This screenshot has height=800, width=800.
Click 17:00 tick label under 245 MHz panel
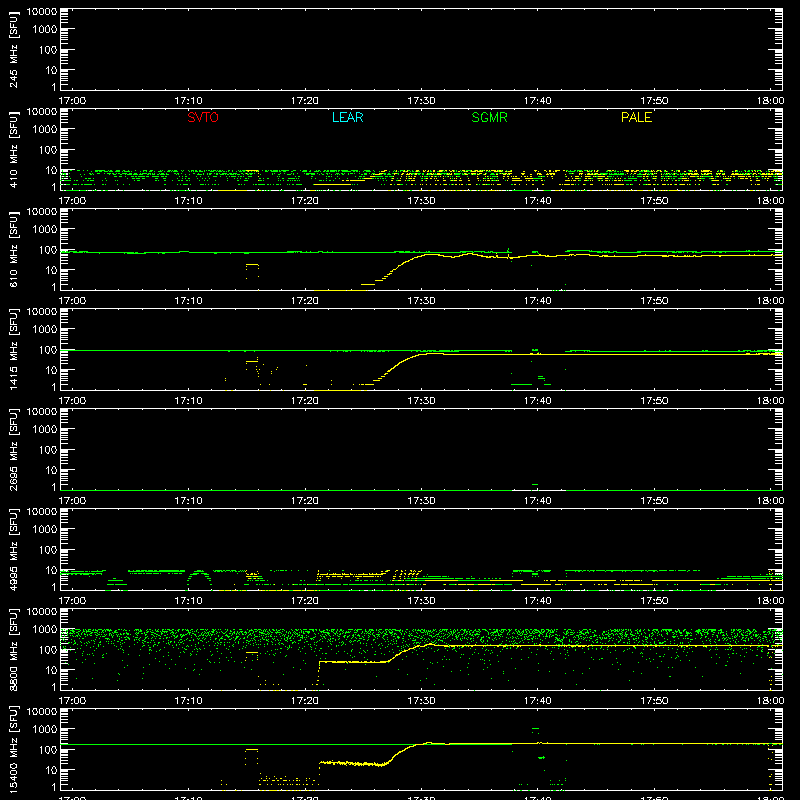(x=72, y=101)
